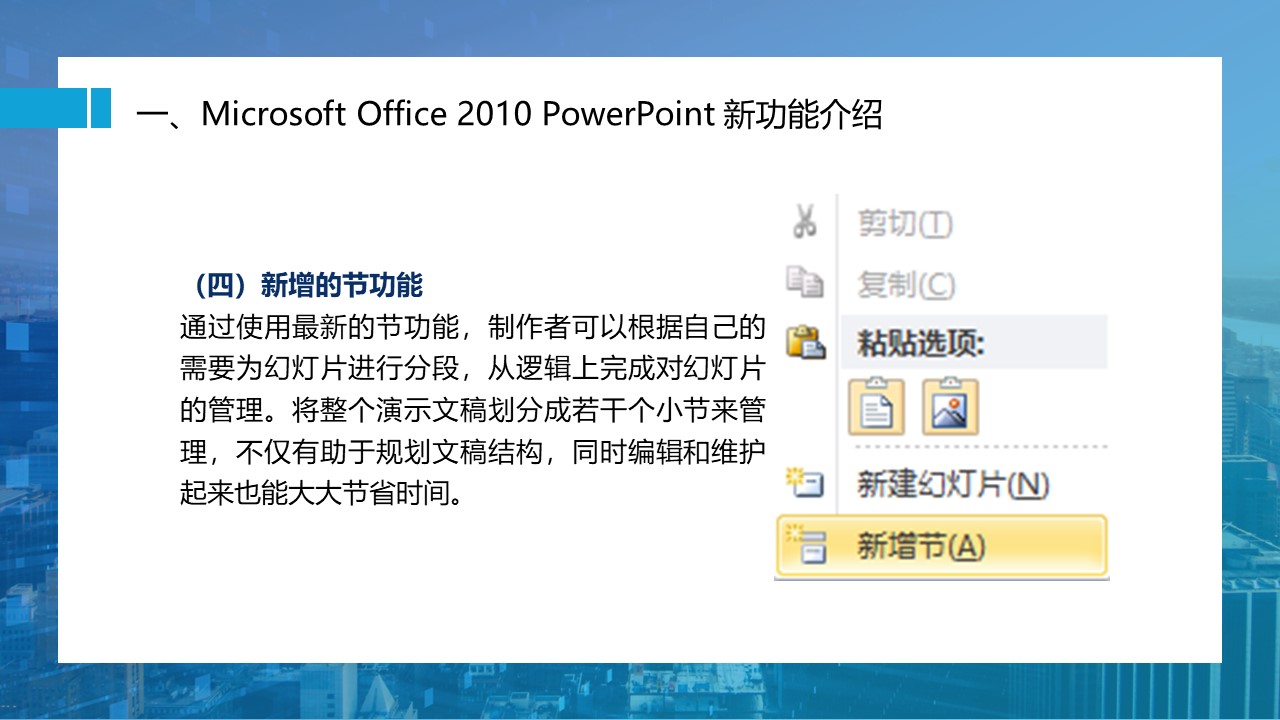Select the keep source formatting paste icon

[x=876, y=406]
